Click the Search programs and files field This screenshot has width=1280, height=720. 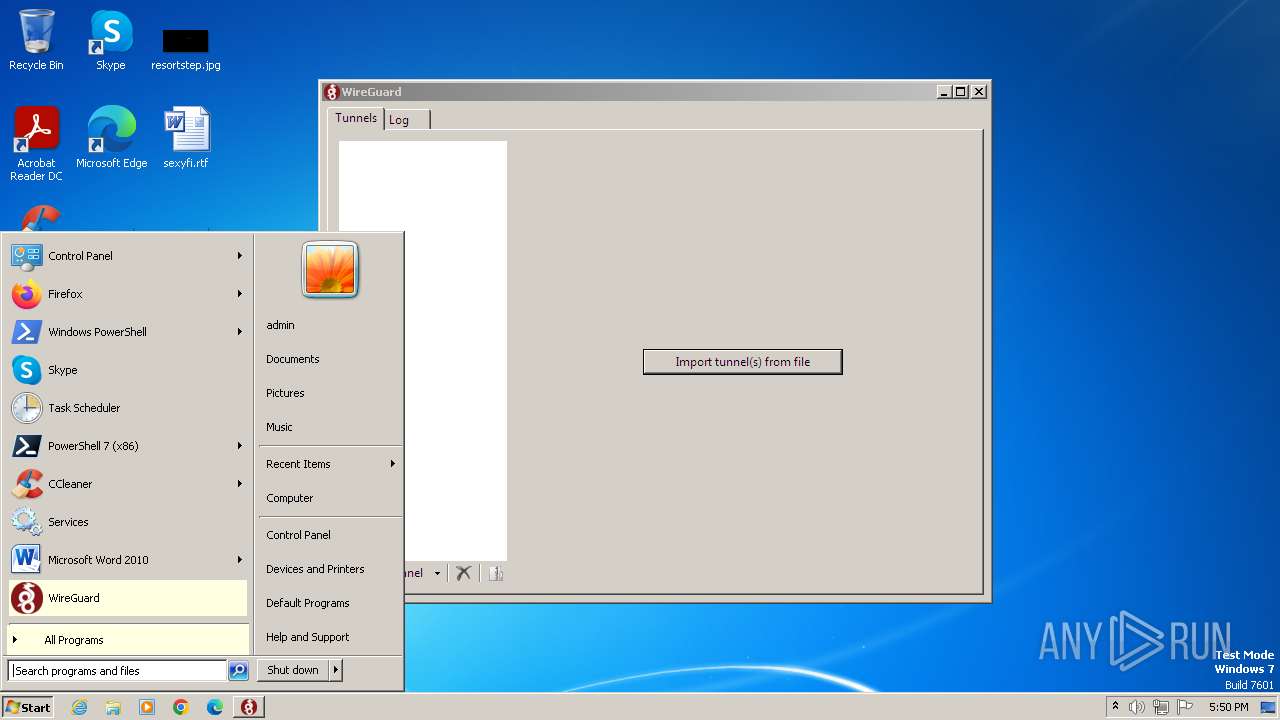pos(117,671)
